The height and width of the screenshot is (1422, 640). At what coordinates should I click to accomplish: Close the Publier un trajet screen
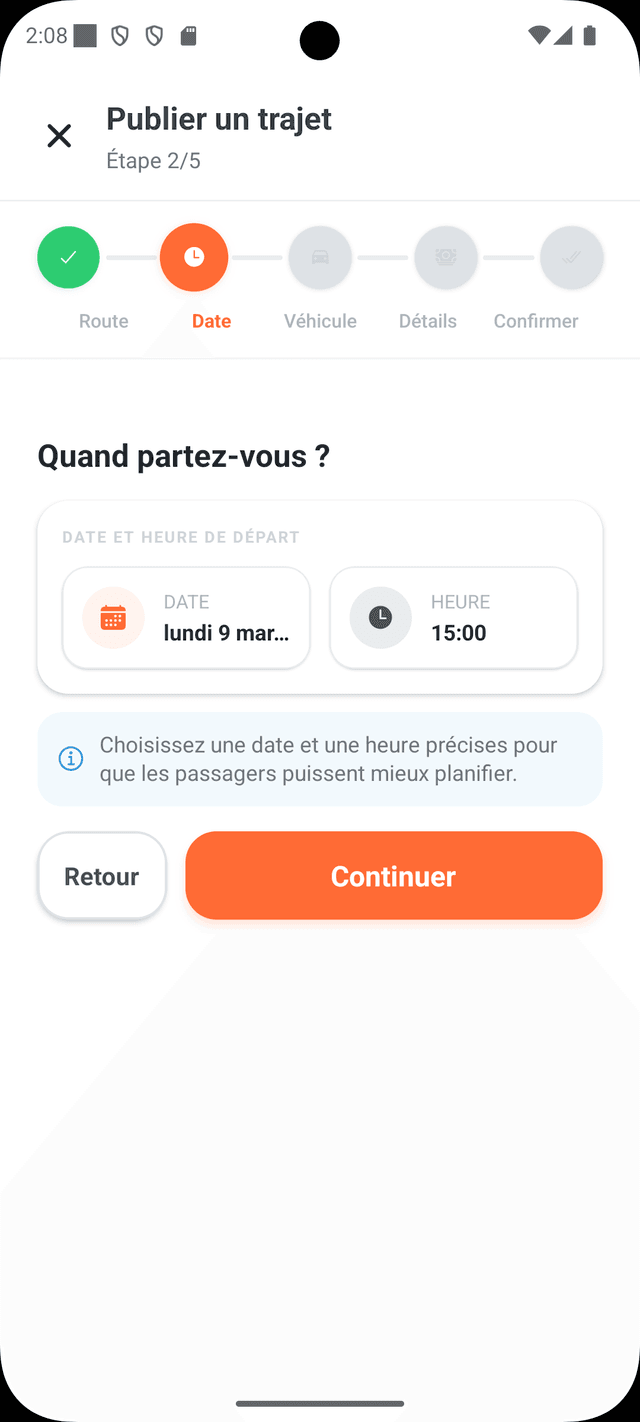click(x=59, y=135)
